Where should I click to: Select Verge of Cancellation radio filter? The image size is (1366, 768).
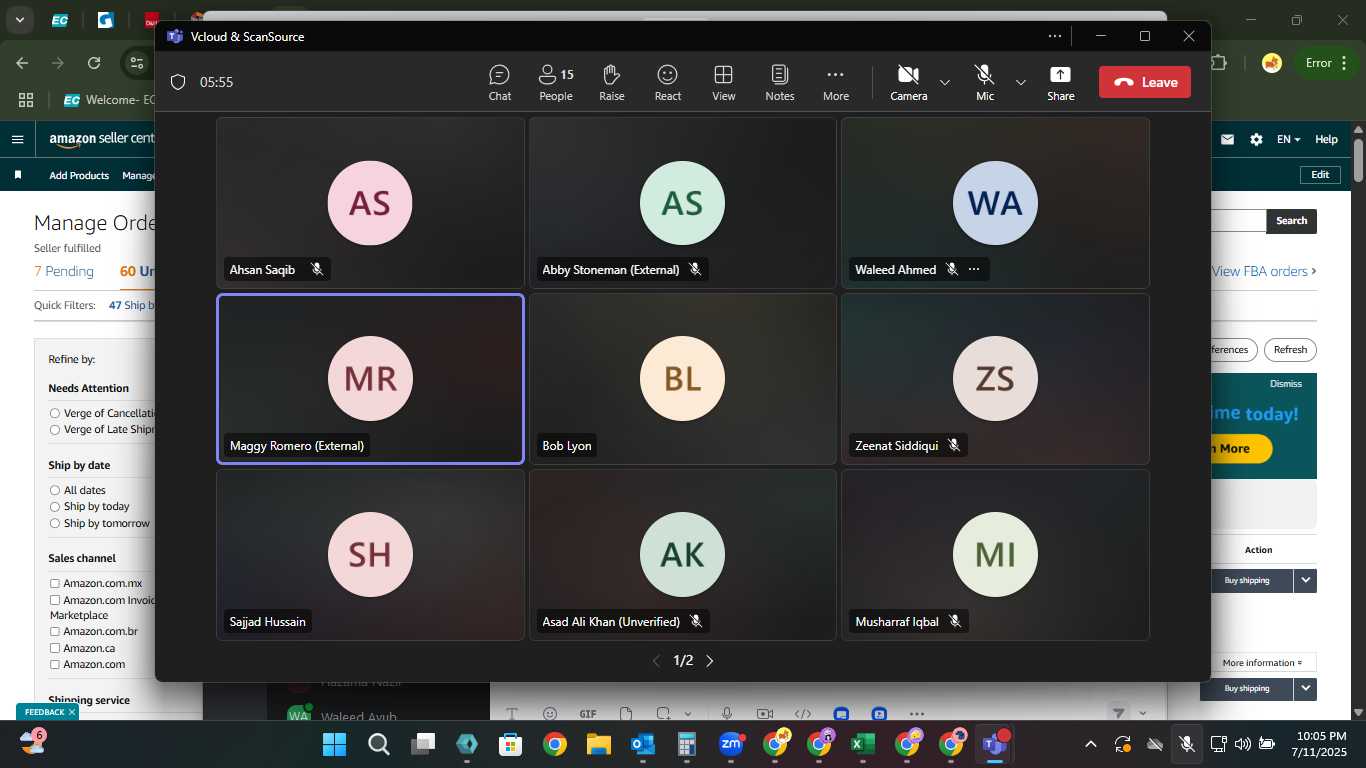click(x=55, y=413)
